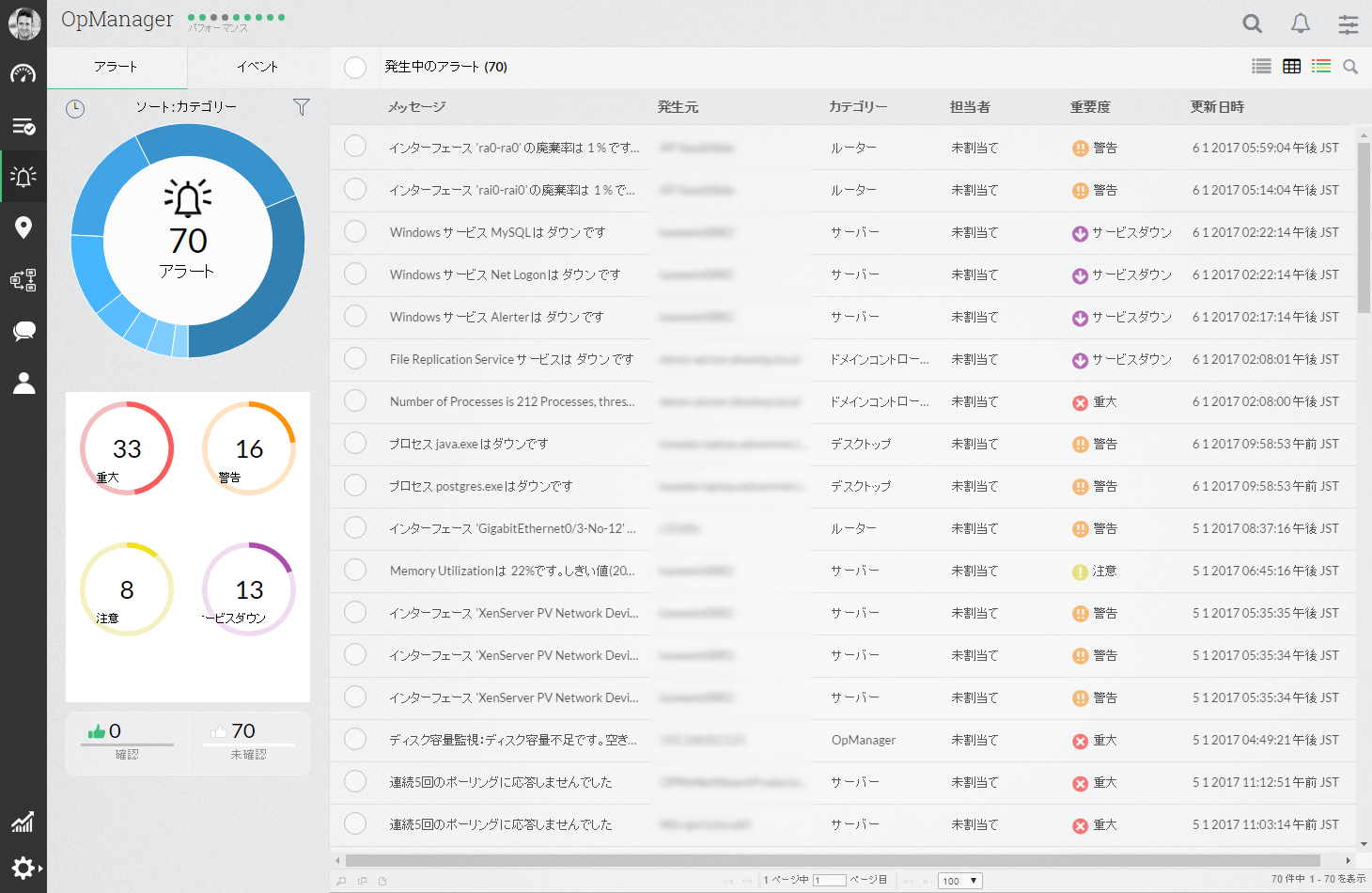Switch to the イベント tab
Screen dimensions: 1372x893
click(257, 67)
